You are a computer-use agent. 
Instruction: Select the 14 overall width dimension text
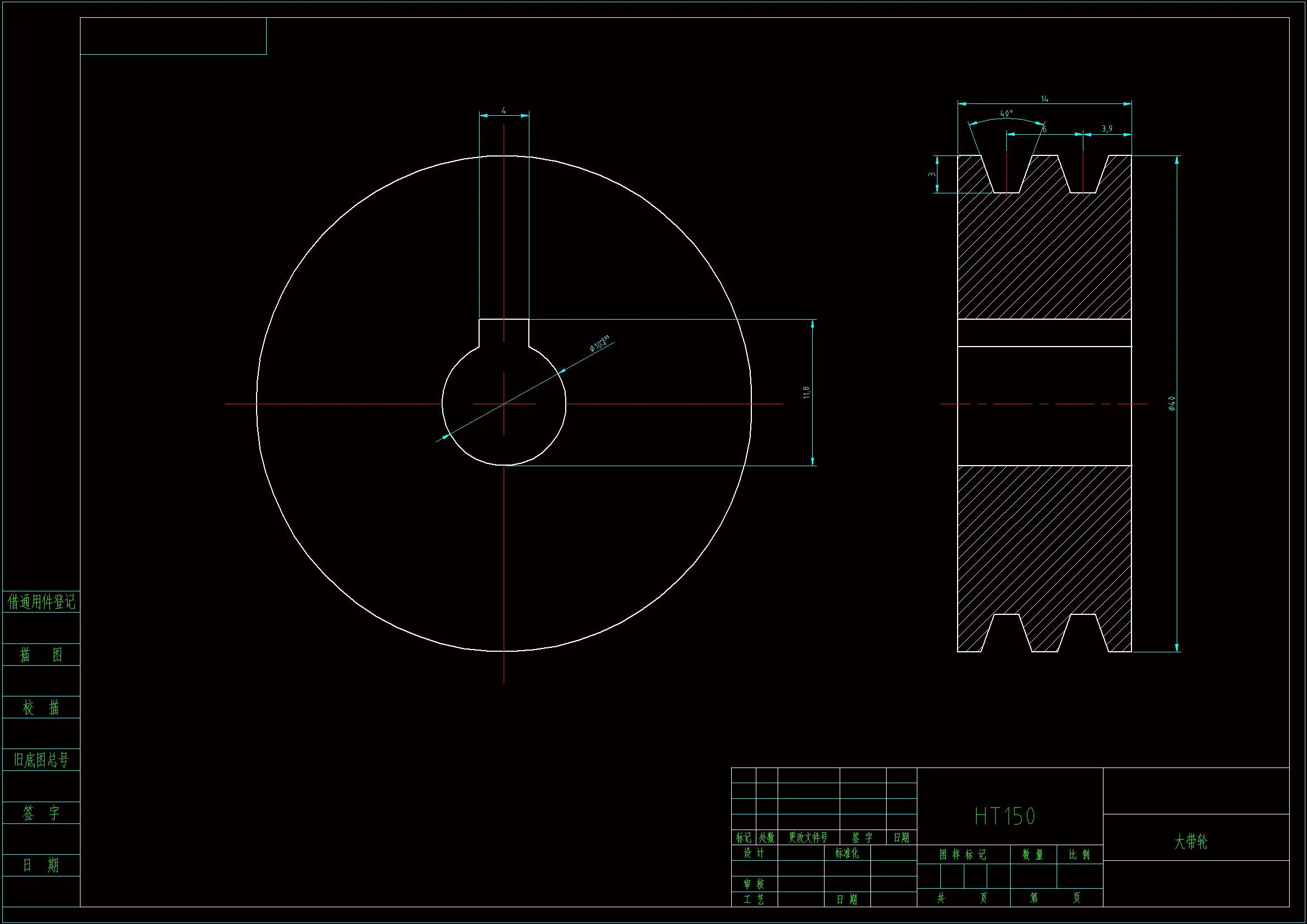coord(1045,99)
